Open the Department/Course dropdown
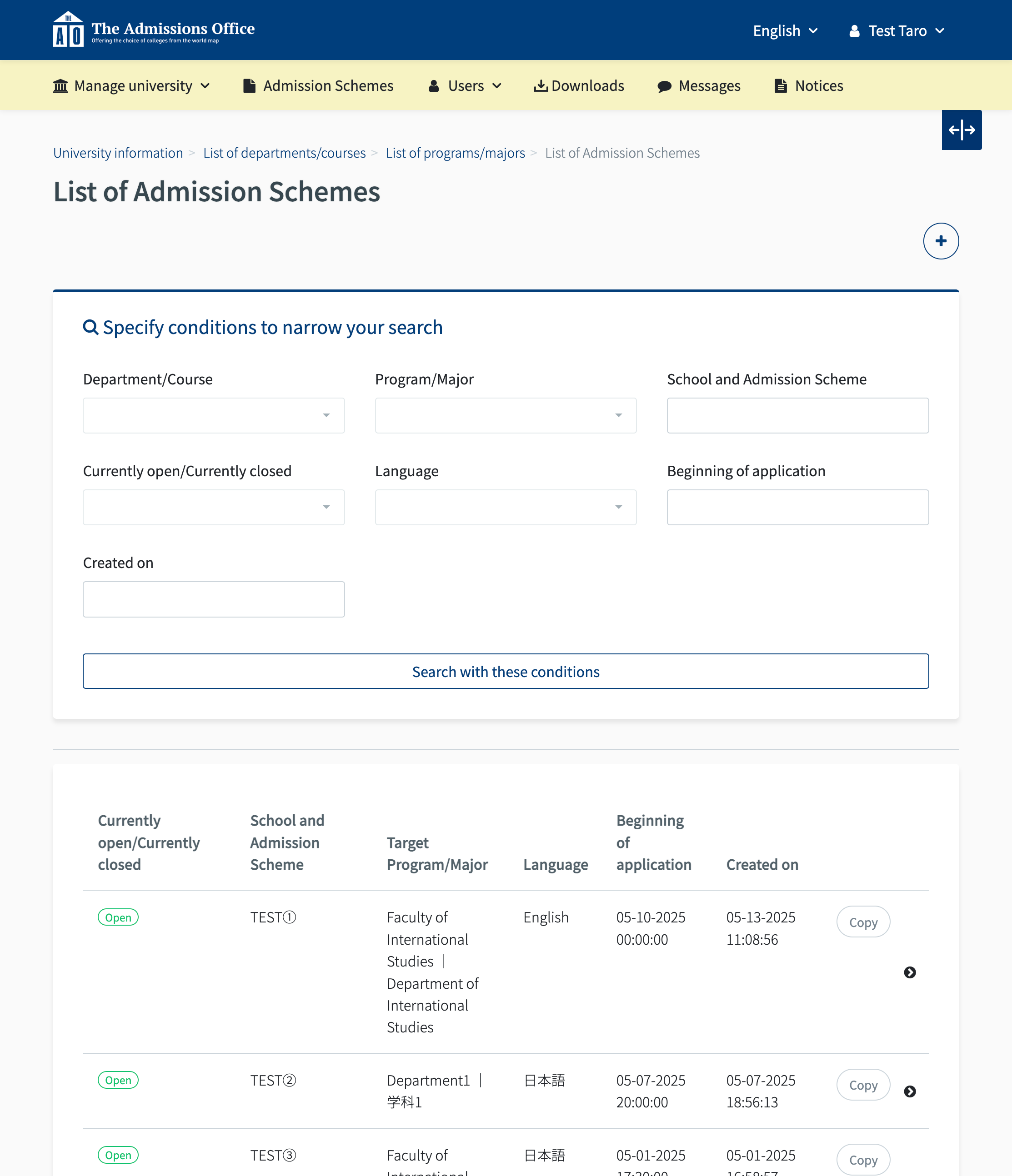1012x1176 pixels. (x=214, y=415)
